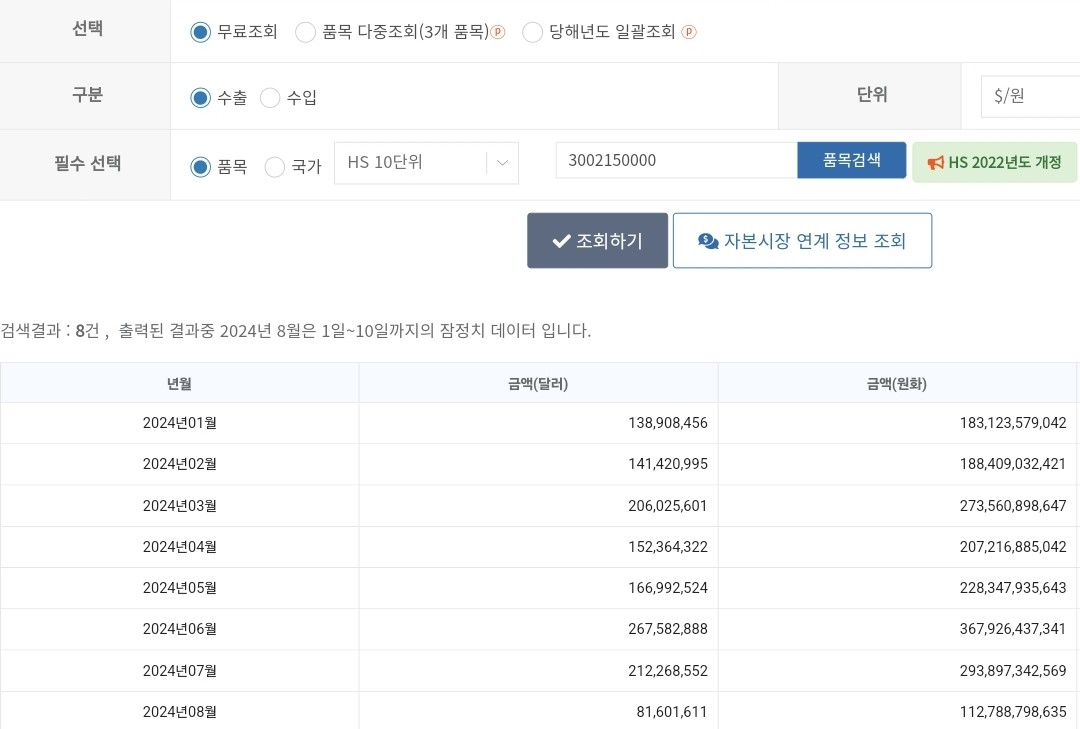
Task: Choose the 수출 radio button
Action: [200, 98]
